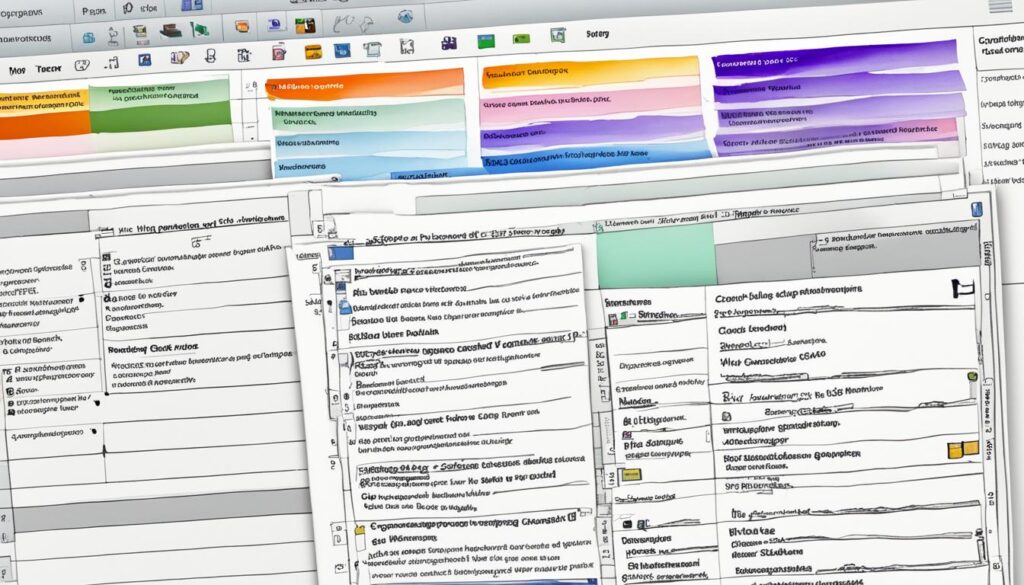The width and height of the screenshot is (1024, 585).
Task: Select the globe icon in the upper toolbar
Action: click(x=406, y=17)
